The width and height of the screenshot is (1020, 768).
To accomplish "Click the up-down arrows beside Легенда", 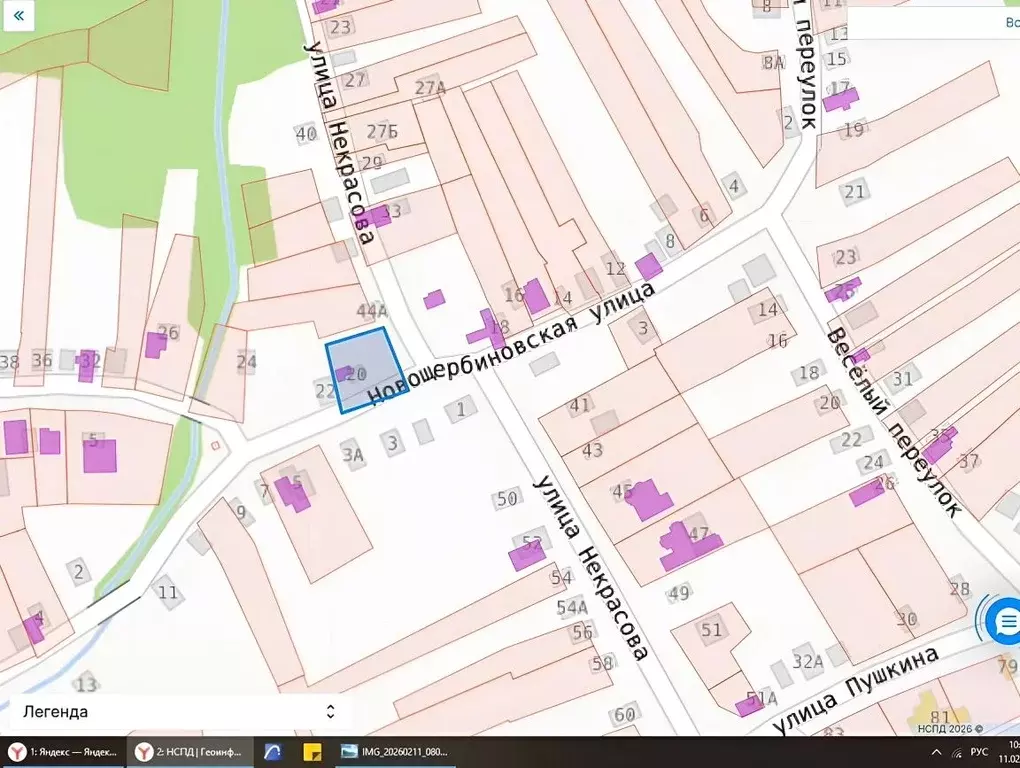I will tap(330, 712).
